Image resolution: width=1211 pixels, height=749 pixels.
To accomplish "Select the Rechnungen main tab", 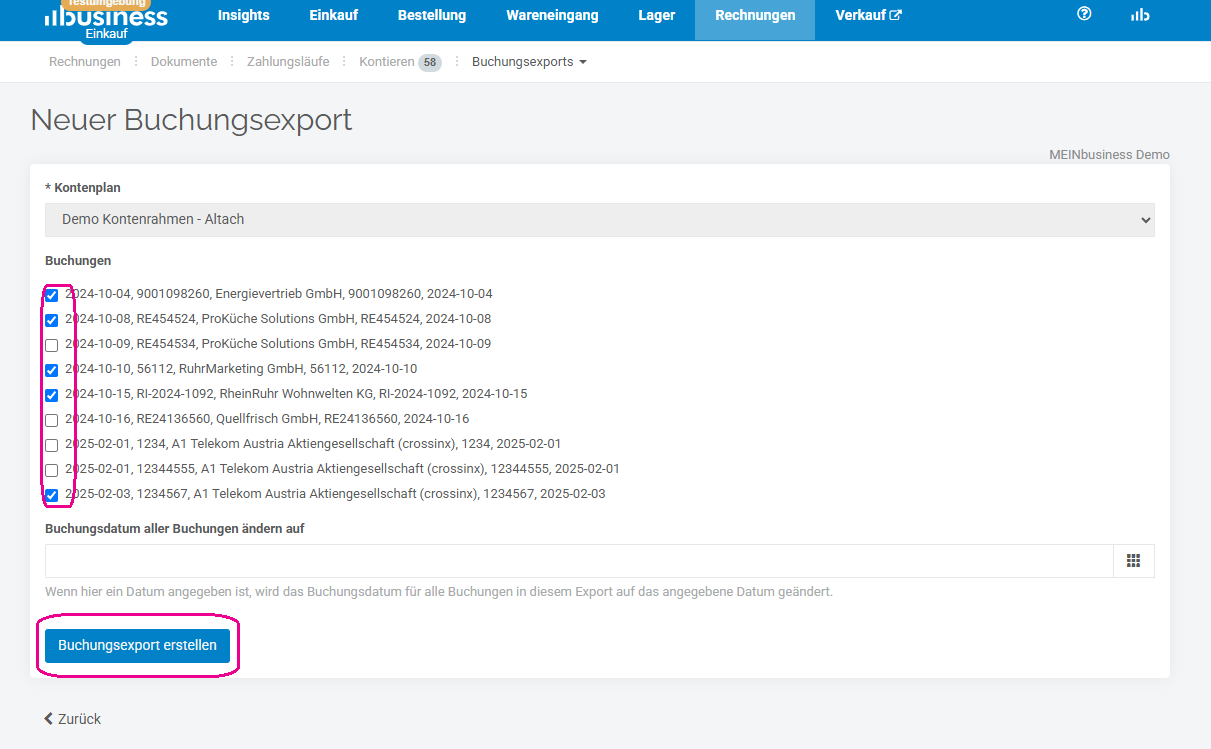I will pyautogui.click(x=755, y=15).
